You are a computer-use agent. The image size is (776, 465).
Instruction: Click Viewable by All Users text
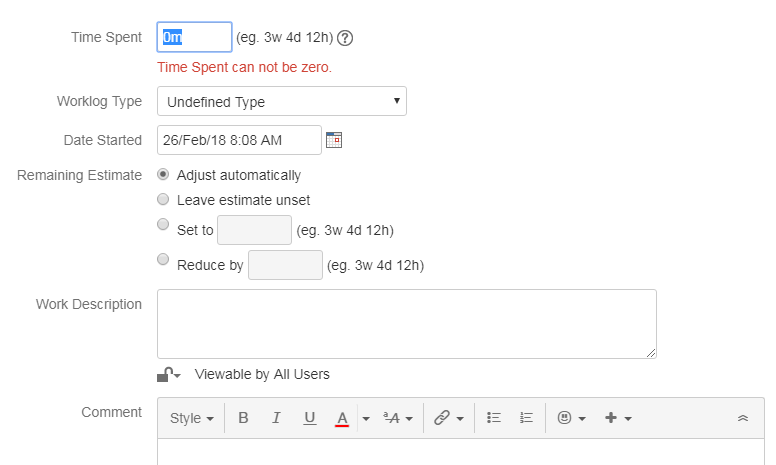click(262, 374)
